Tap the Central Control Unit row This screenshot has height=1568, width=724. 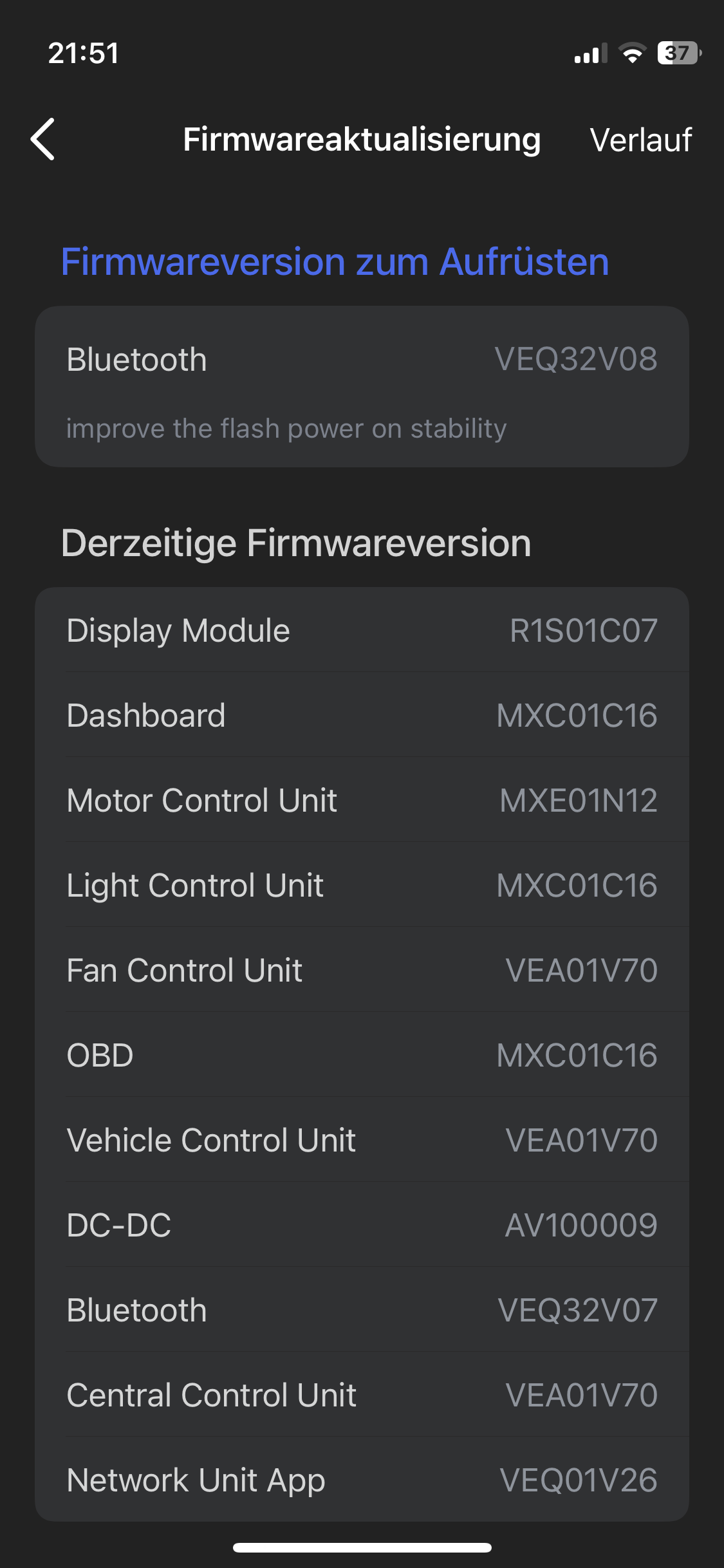(x=362, y=1395)
